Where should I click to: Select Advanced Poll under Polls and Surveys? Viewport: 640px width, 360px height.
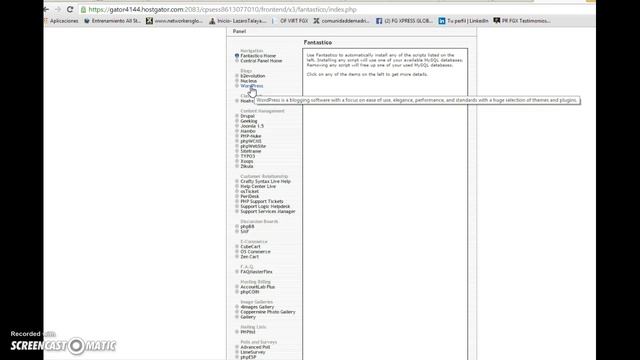click(x=255, y=347)
